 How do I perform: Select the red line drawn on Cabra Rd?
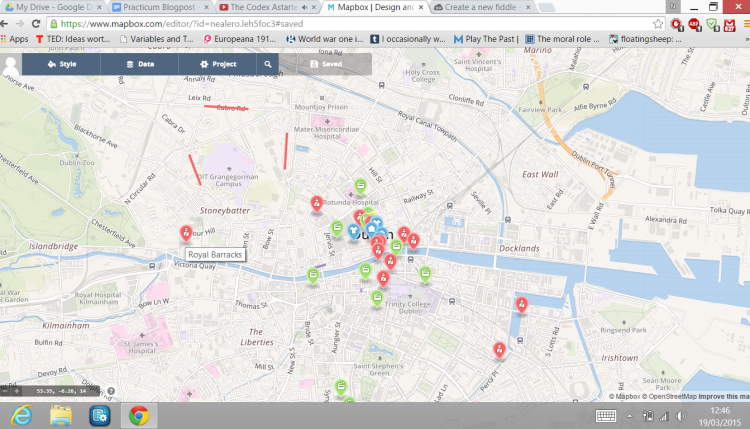(x=226, y=108)
